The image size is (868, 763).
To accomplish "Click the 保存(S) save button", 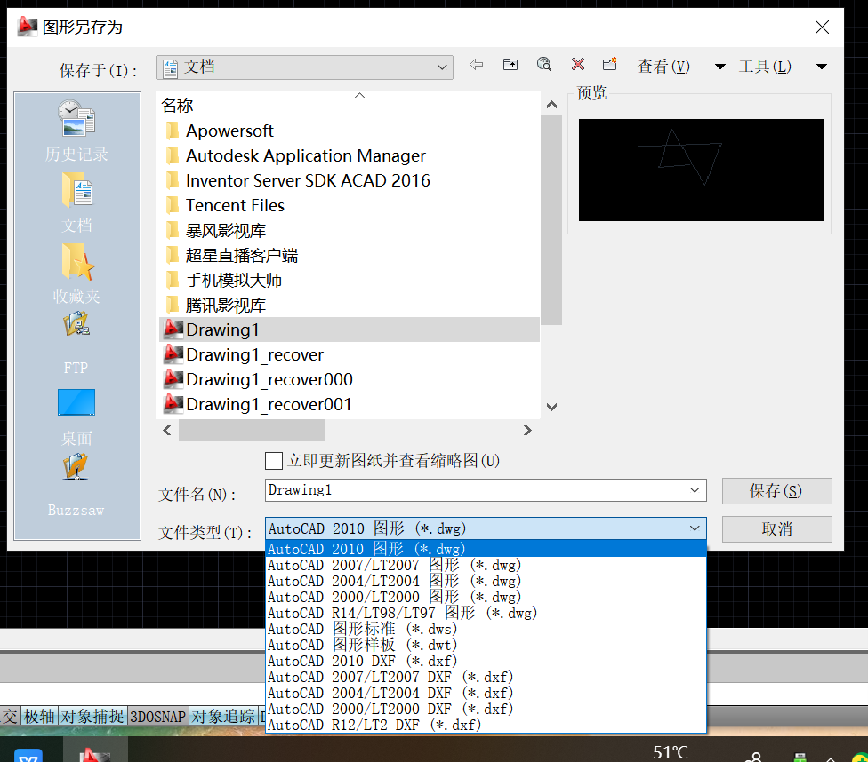I will click(x=777, y=491).
